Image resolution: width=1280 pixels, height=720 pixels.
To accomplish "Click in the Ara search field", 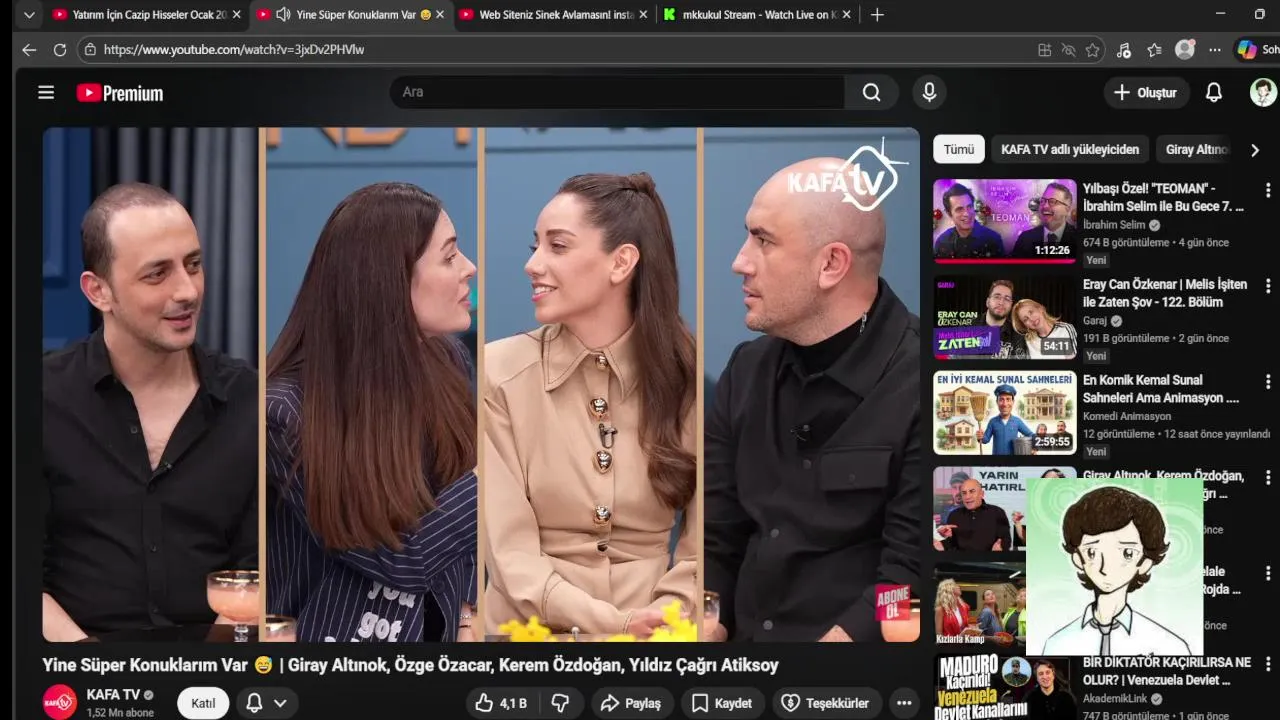I will pos(617,92).
